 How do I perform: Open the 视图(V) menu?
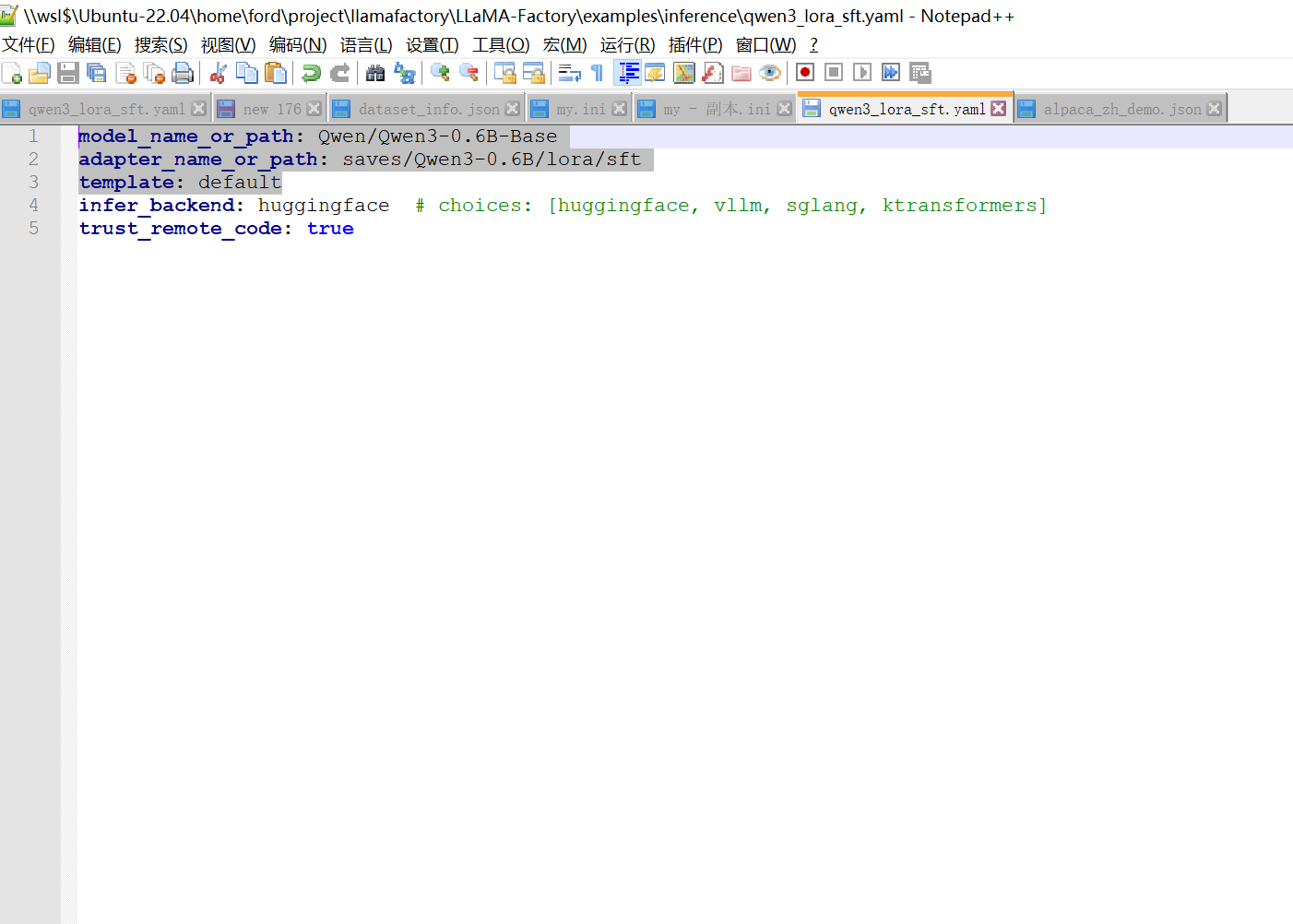point(229,45)
